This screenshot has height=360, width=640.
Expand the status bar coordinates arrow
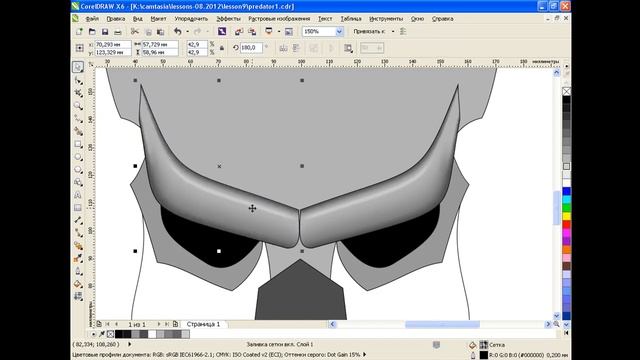[130, 344]
